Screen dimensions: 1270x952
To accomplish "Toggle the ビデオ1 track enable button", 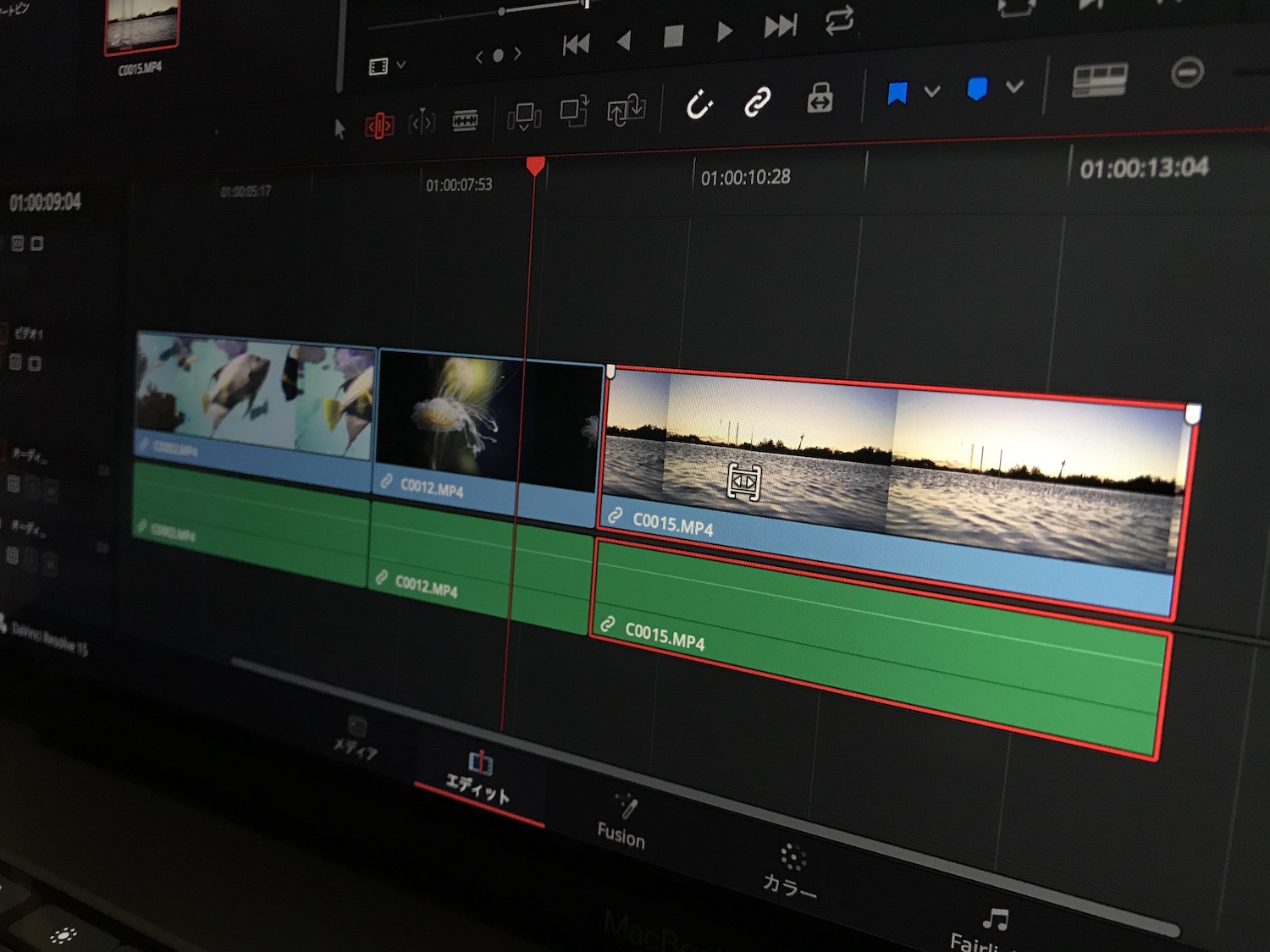I will click(35, 364).
